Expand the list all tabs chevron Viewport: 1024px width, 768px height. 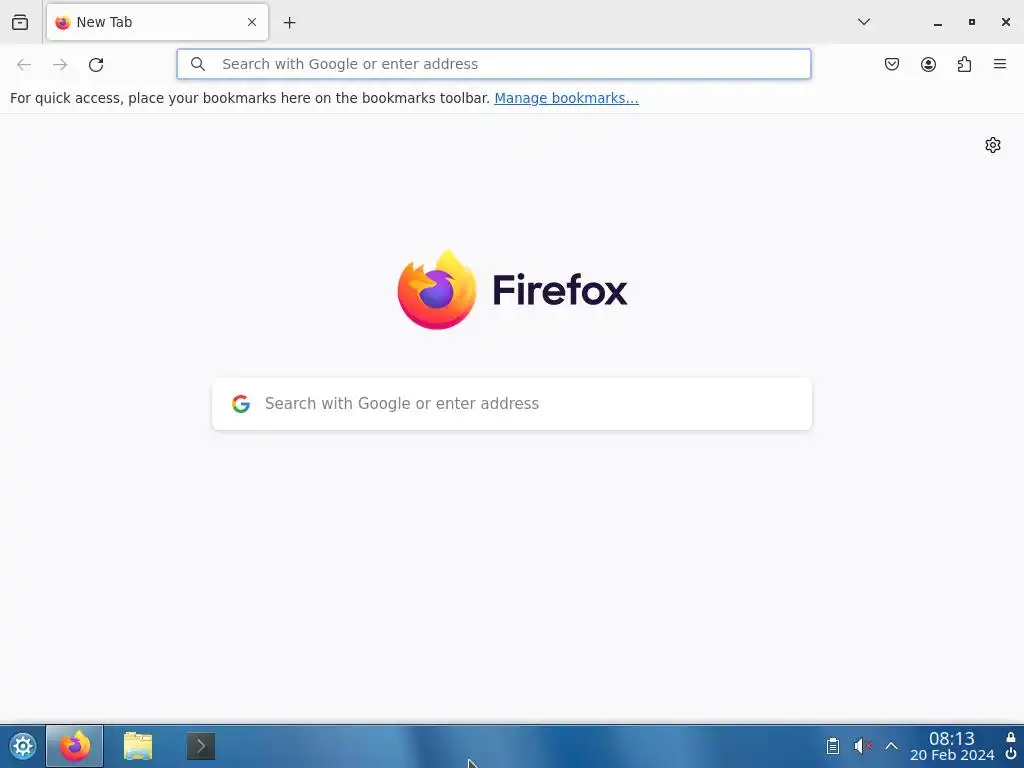863,22
